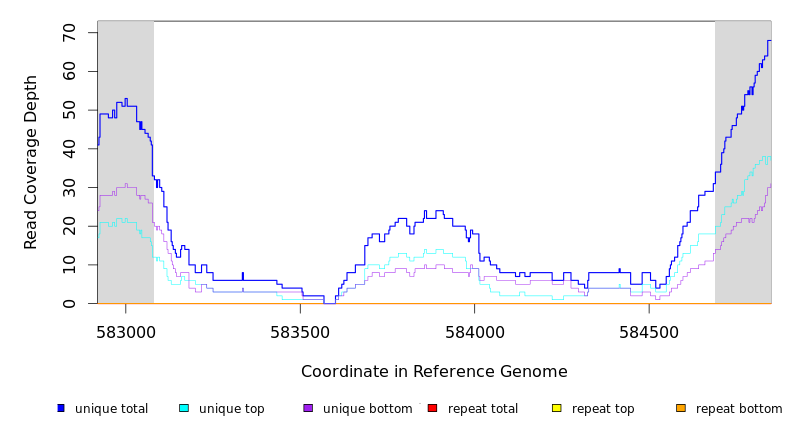The width and height of the screenshot is (792, 432).
Task: Click the 584000 x-axis tick label
Action: pyautogui.click(x=474, y=330)
